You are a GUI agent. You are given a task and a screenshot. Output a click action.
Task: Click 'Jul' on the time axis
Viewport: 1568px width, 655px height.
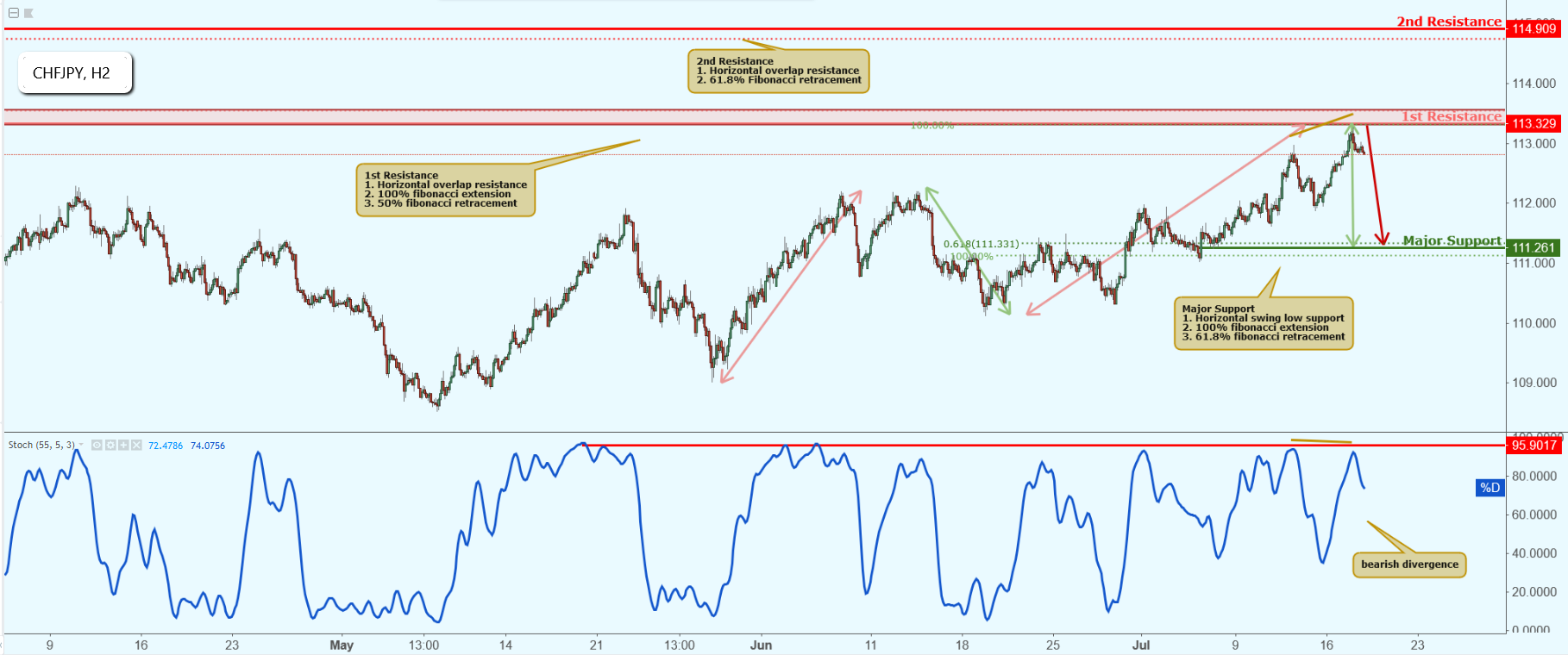pos(1141,645)
